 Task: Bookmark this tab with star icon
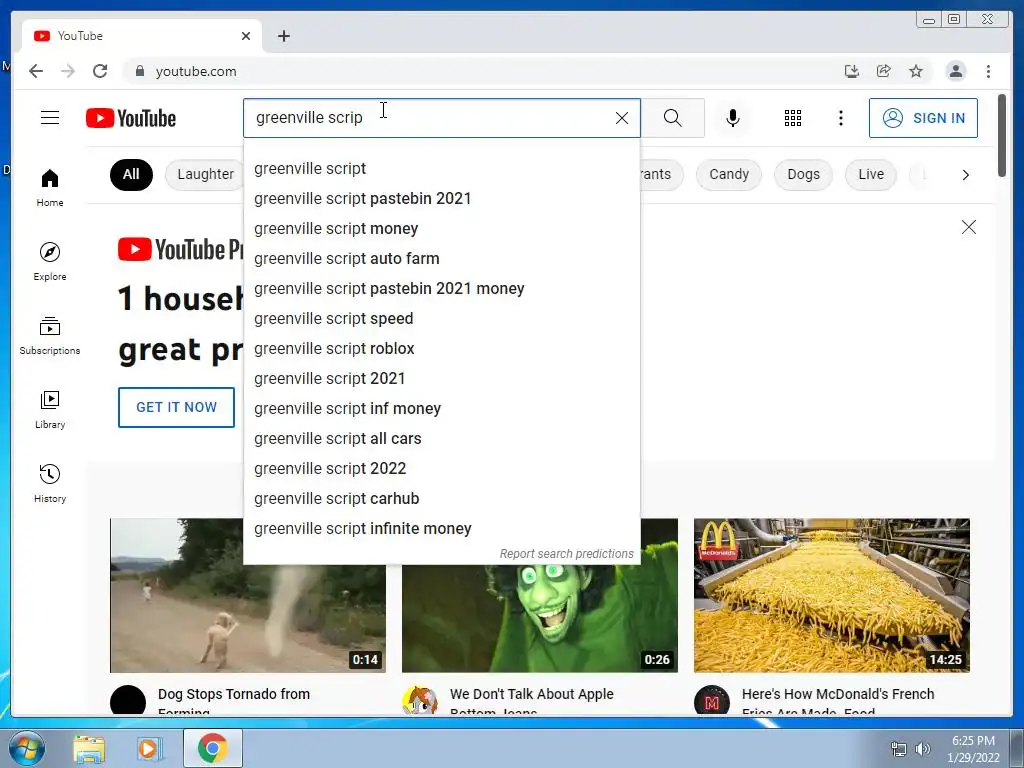click(x=916, y=71)
